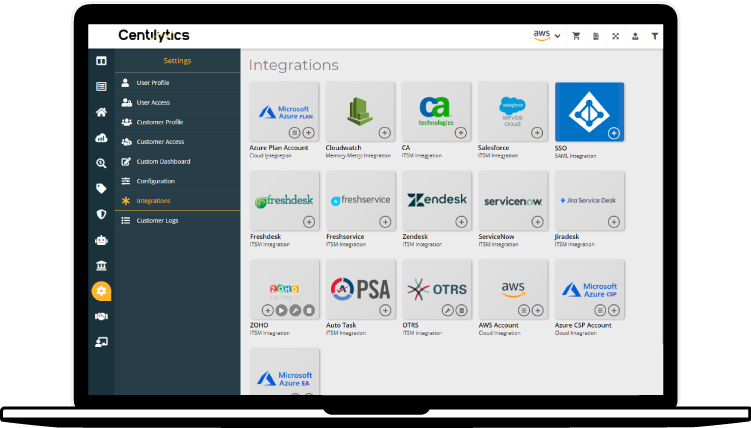The width and height of the screenshot is (751, 428).
Task: Click the tag icon in left rail
Action: click(101, 189)
